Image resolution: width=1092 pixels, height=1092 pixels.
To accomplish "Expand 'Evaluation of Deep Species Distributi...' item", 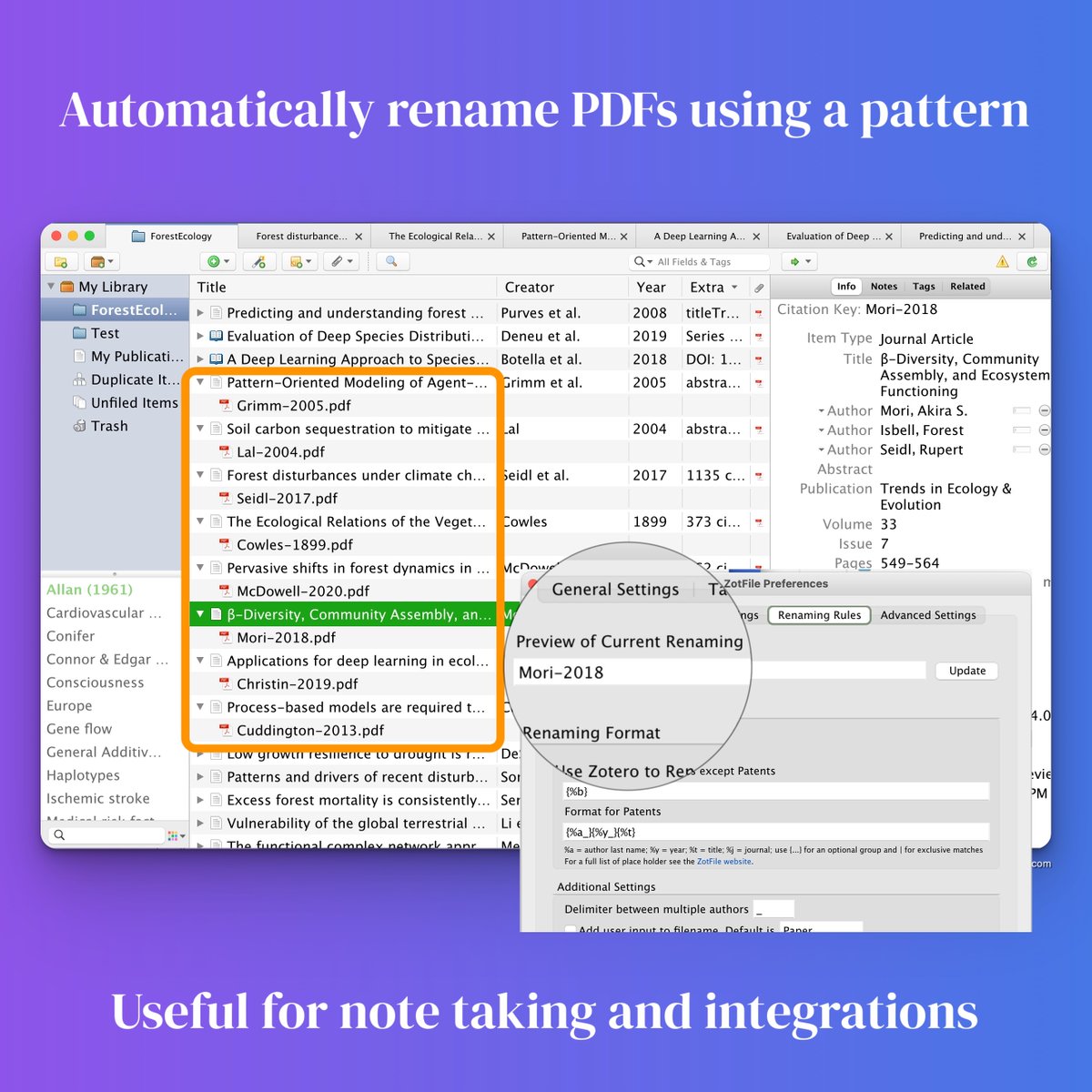I will click(200, 336).
